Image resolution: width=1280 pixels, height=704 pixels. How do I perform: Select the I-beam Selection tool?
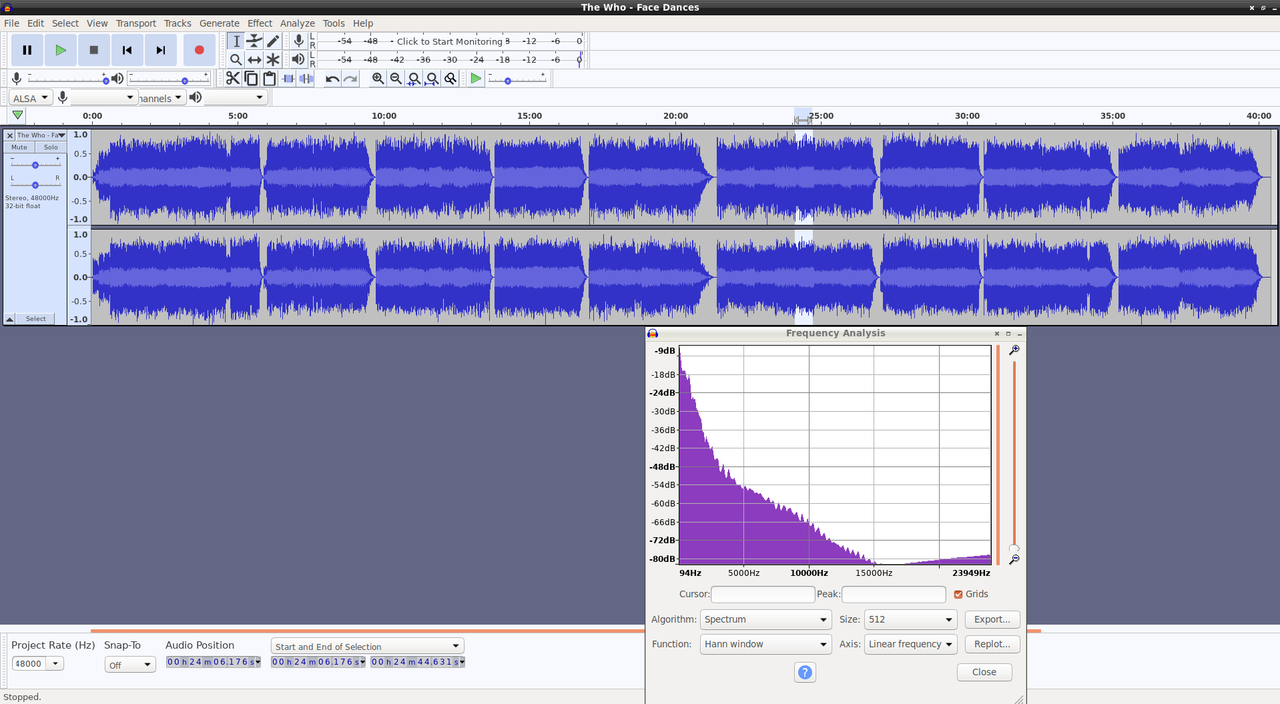click(236, 41)
